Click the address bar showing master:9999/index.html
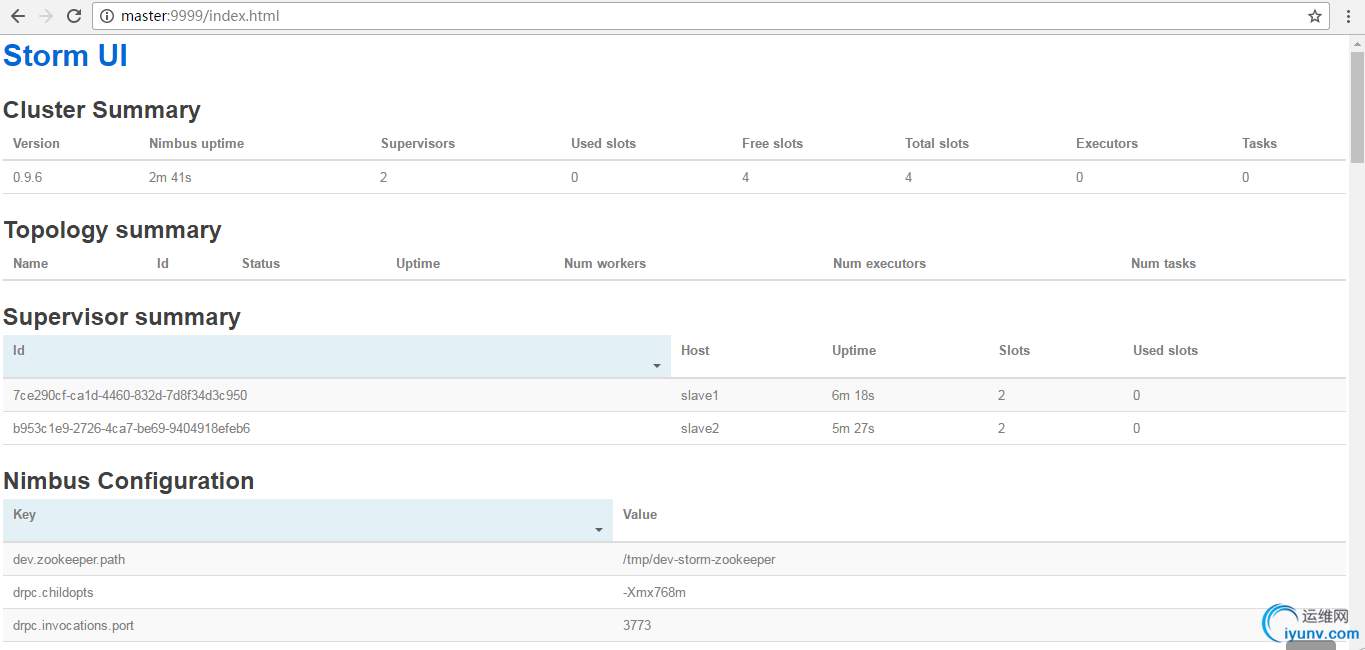1365x650 pixels. [x=712, y=16]
